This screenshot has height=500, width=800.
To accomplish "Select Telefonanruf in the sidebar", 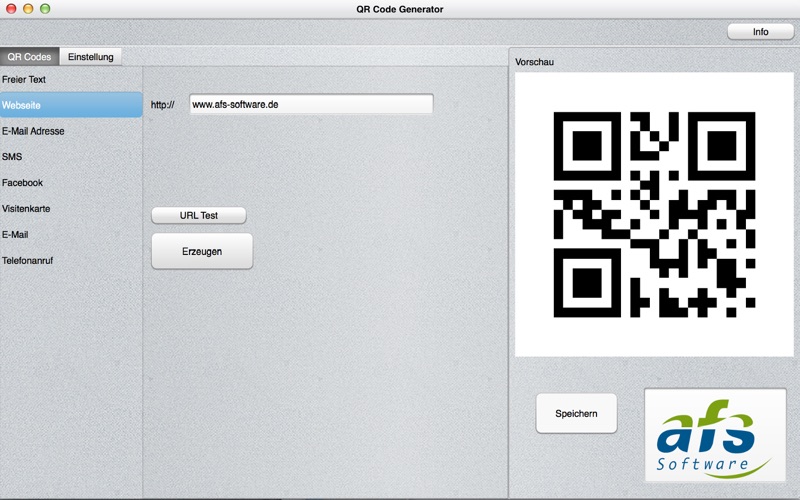I will coord(71,261).
